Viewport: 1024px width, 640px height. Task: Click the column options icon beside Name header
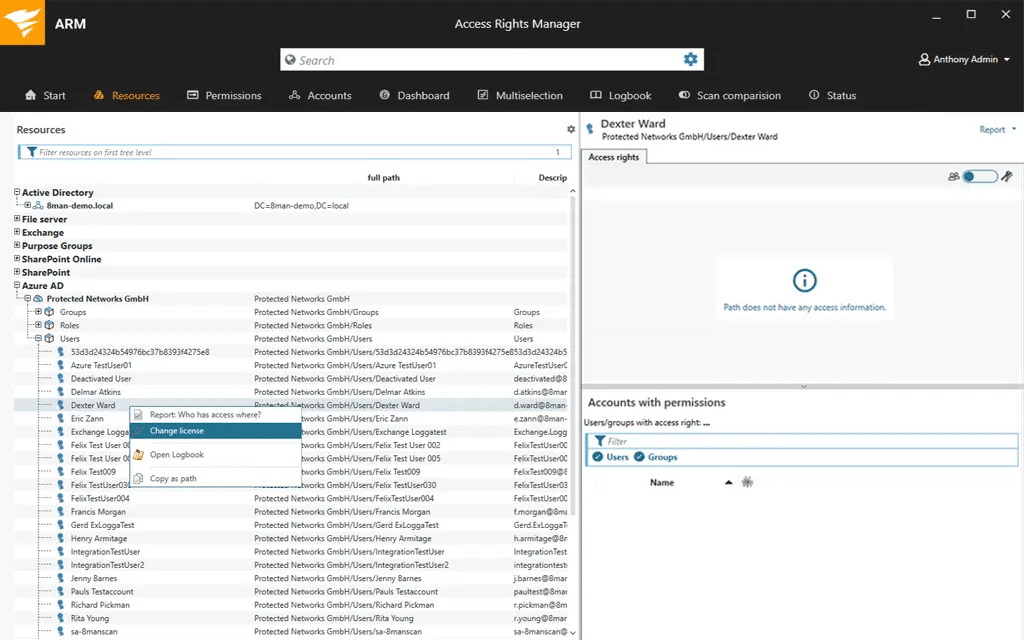click(x=747, y=482)
